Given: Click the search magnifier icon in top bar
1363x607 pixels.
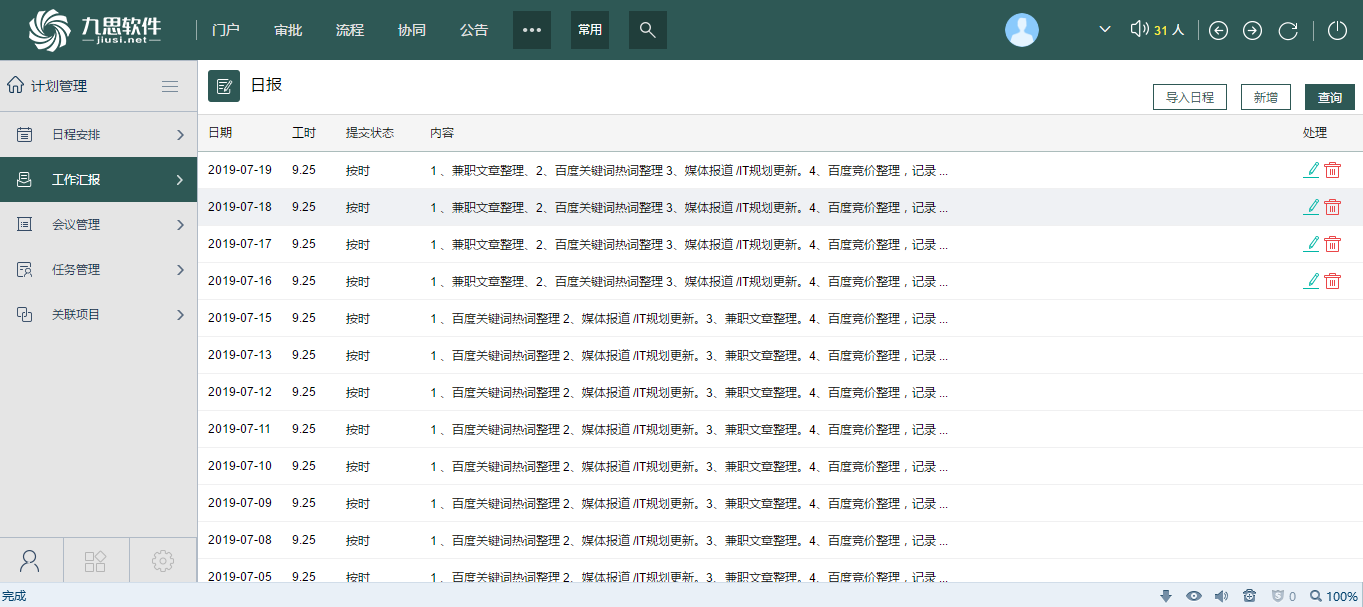Looking at the screenshot, I should [647, 30].
